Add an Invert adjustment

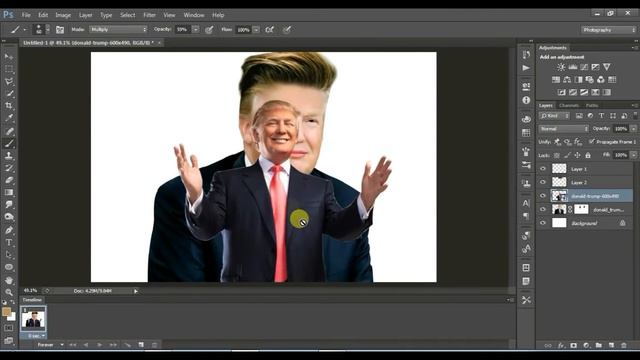[x=562, y=92]
